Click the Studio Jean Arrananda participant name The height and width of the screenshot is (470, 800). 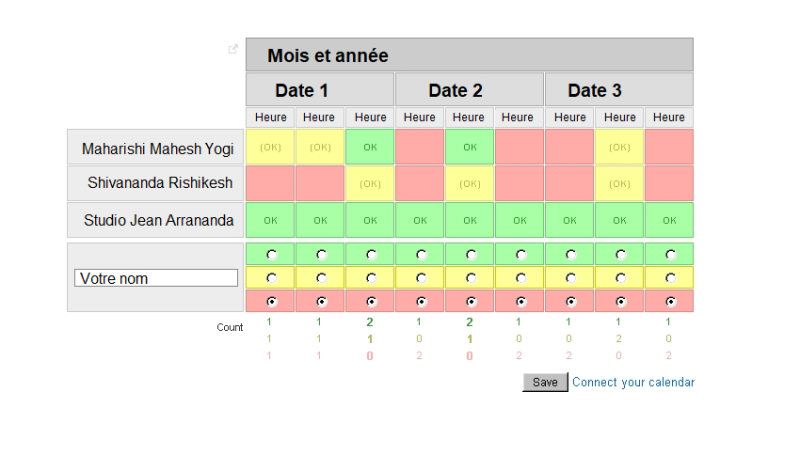pos(159,220)
